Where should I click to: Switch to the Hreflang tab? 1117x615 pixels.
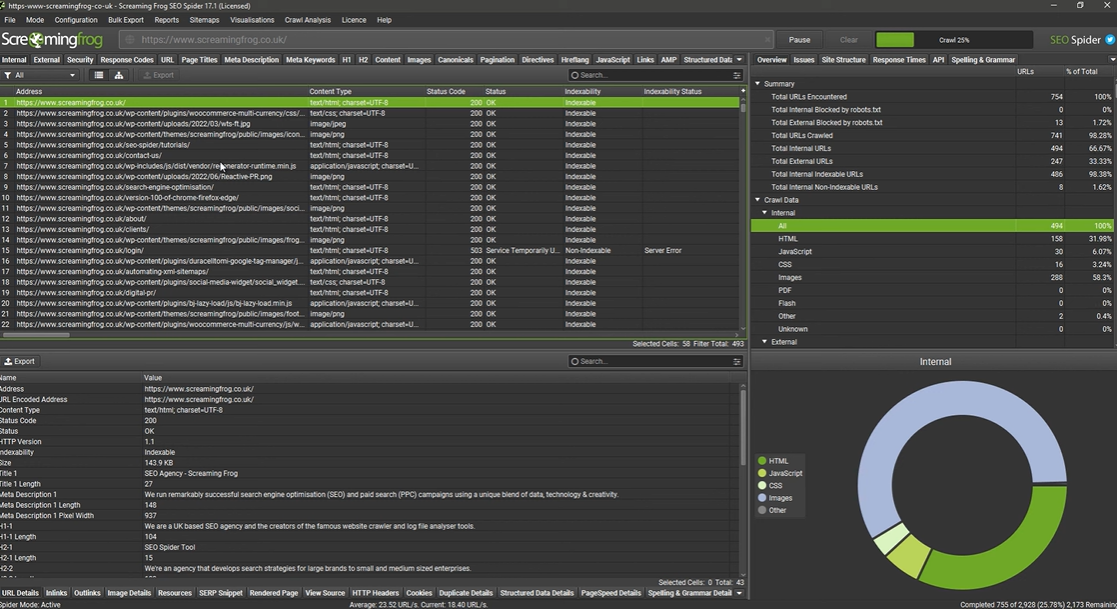click(x=575, y=60)
